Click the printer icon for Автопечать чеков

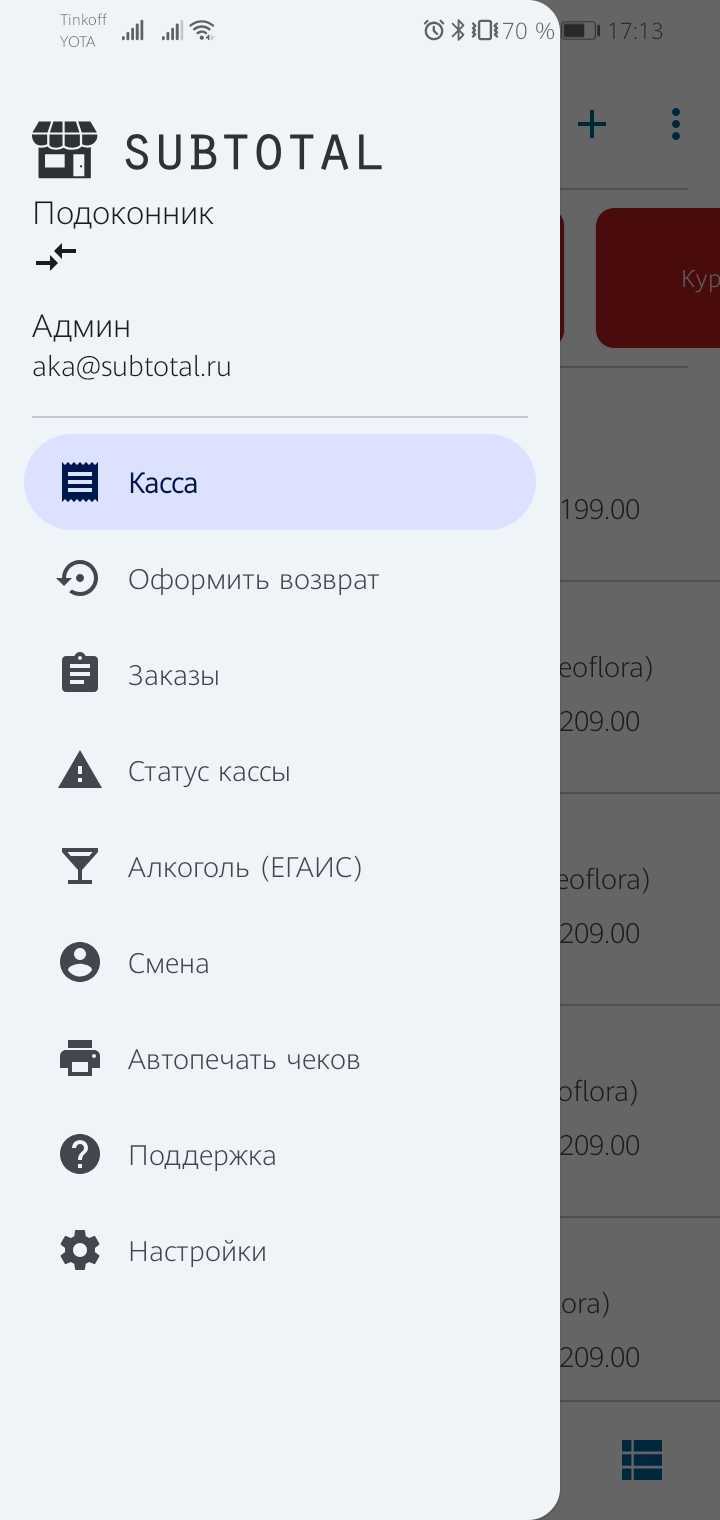click(x=80, y=1058)
